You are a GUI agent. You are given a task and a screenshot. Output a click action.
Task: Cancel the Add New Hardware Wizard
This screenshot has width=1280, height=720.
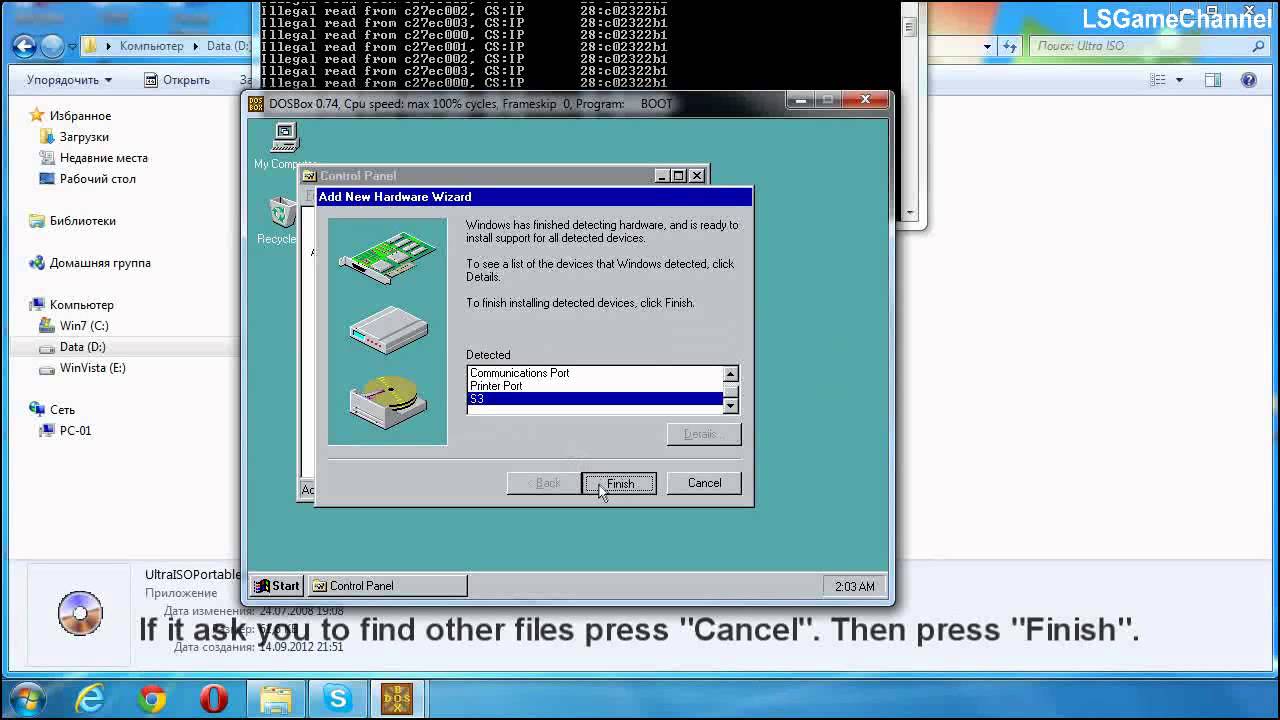tap(704, 483)
